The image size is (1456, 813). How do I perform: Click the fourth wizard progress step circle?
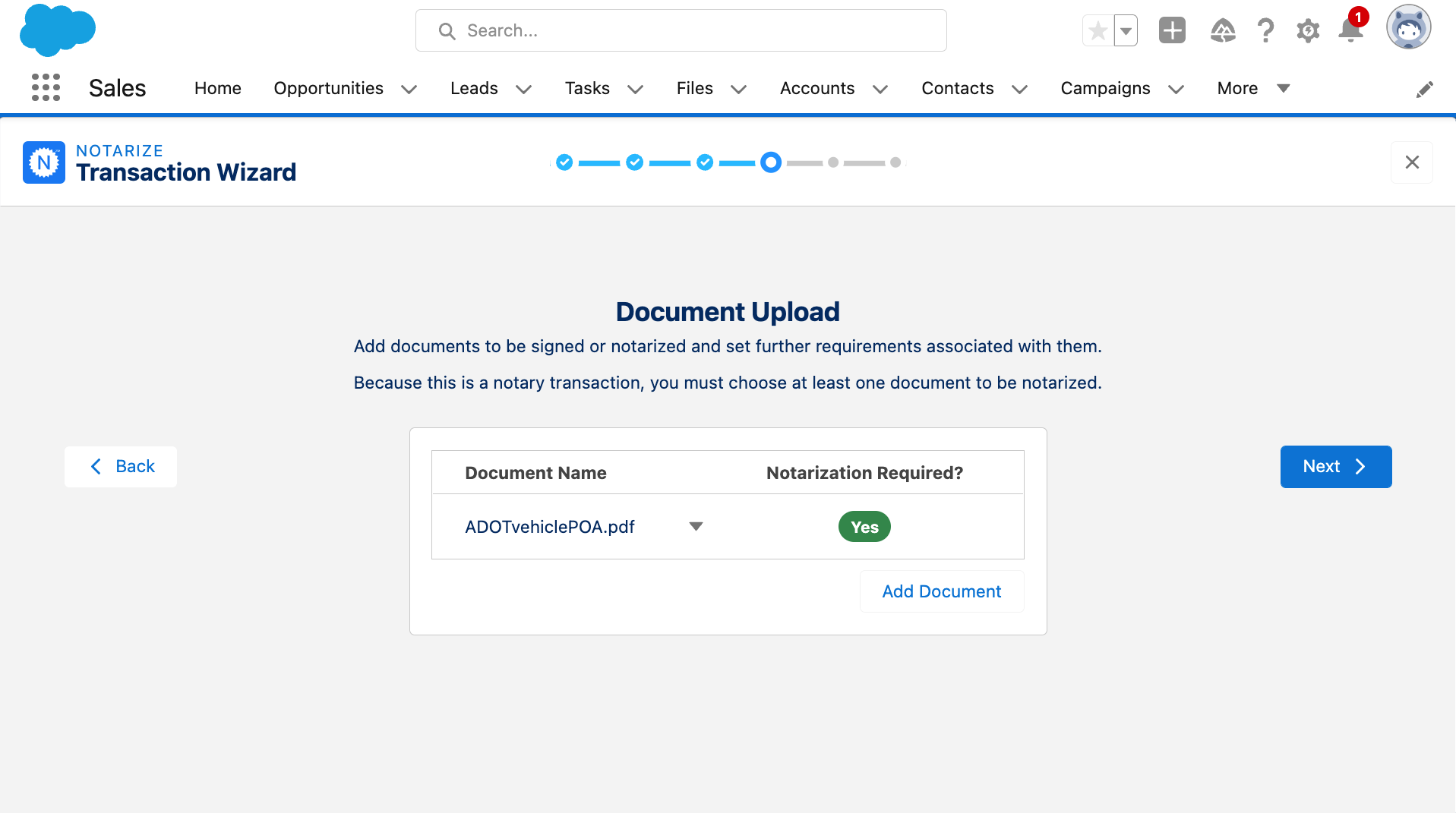click(770, 162)
